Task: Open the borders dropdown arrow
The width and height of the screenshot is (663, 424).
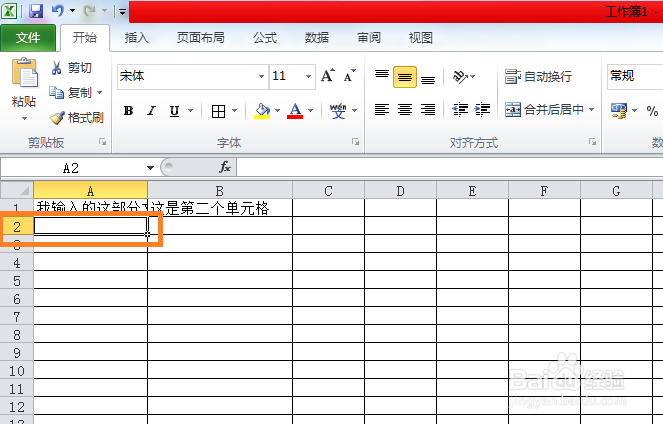Action: [x=235, y=111]
